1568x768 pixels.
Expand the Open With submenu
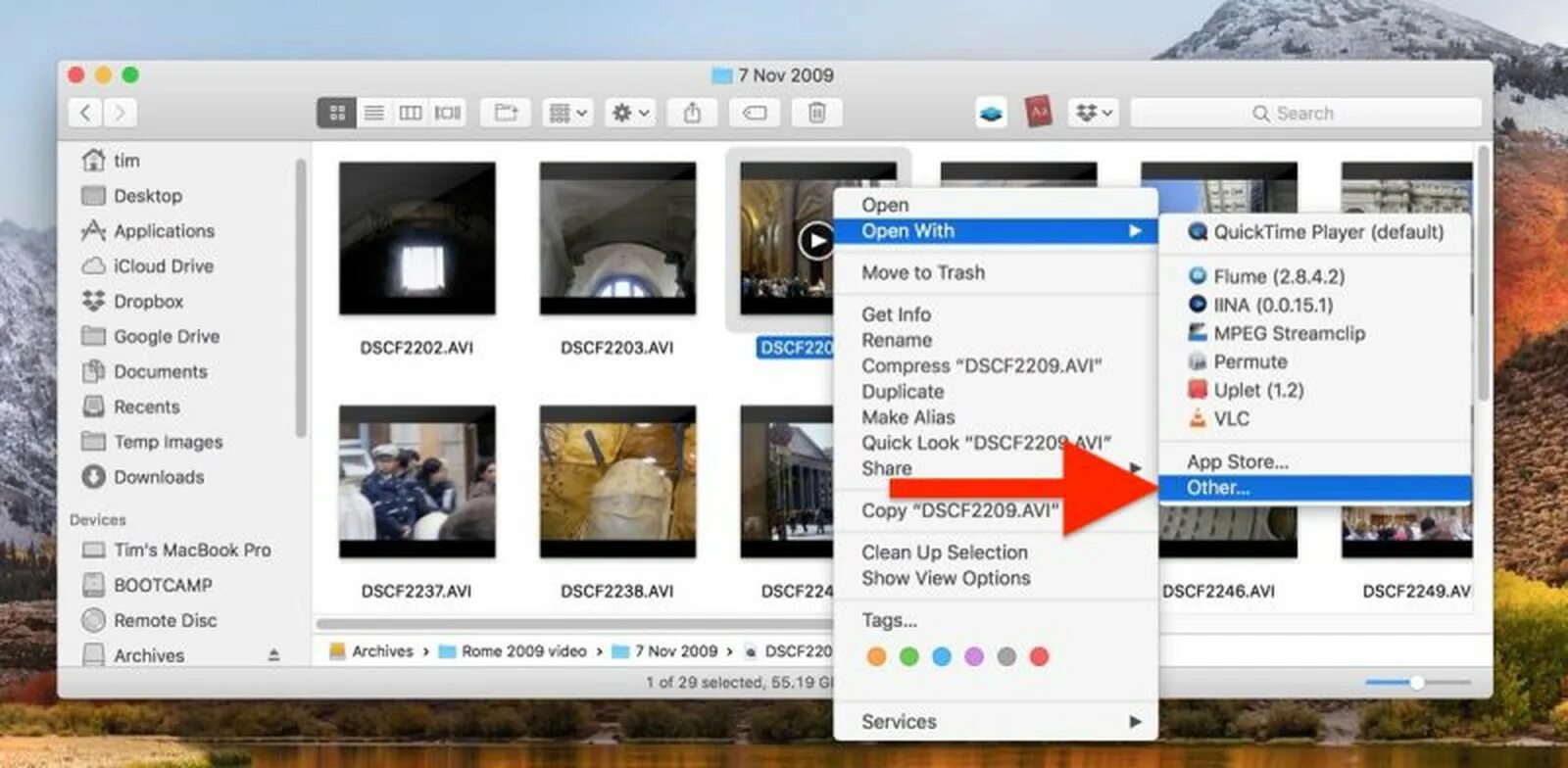(995, 231)
